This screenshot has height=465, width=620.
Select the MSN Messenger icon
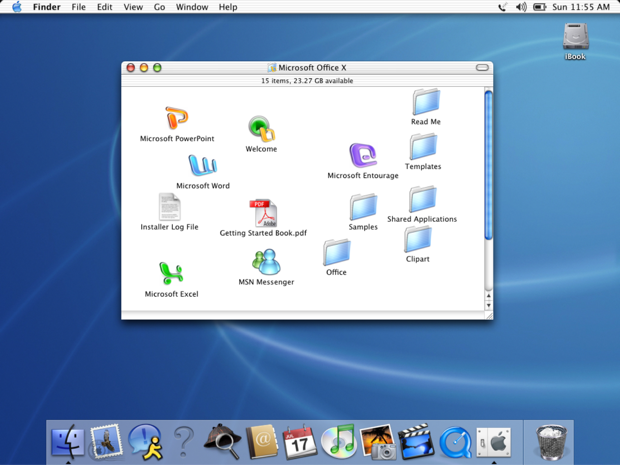tap(266, 262)
